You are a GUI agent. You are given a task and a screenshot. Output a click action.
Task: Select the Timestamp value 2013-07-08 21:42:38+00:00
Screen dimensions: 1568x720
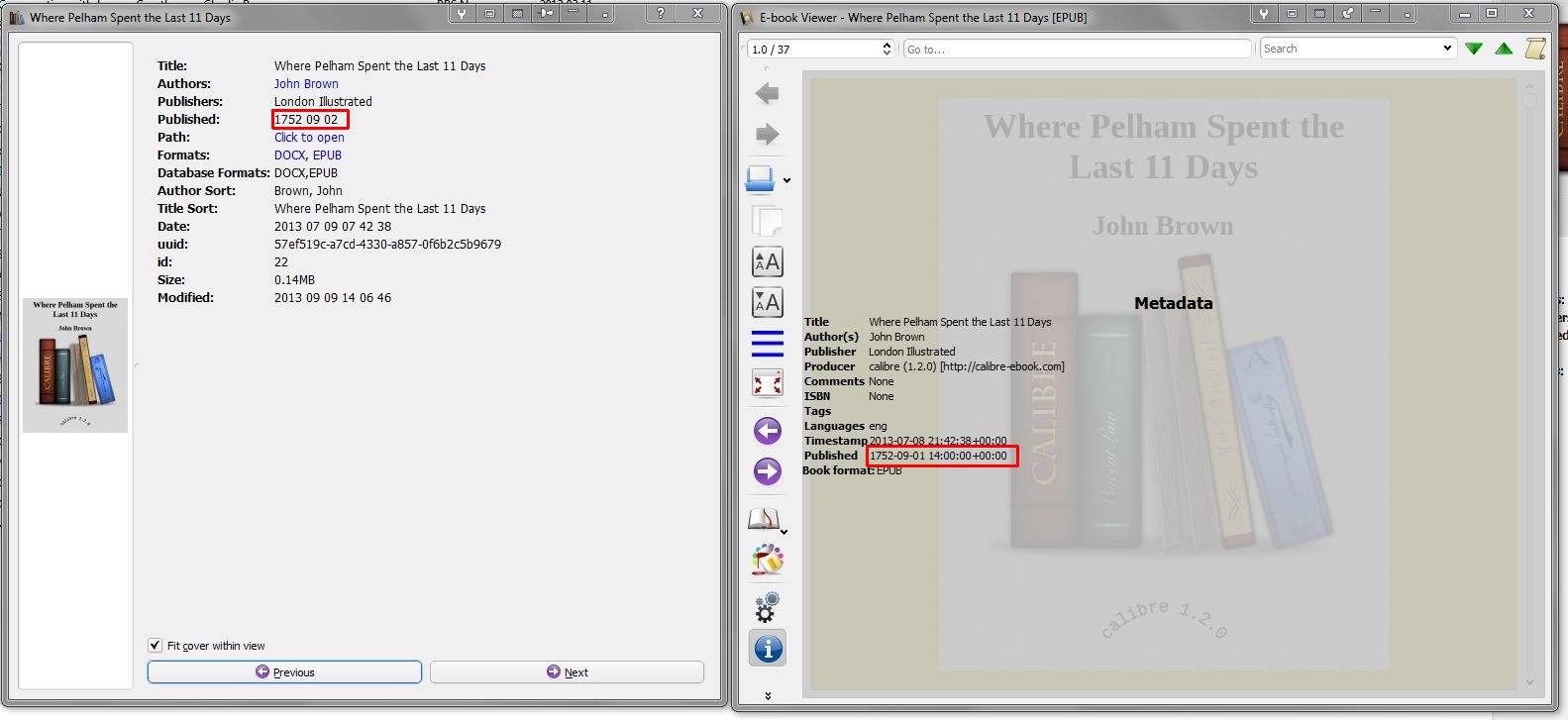(938, 441)
